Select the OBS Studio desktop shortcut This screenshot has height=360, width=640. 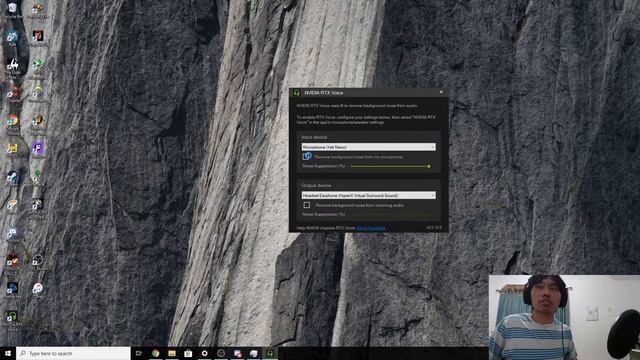(x=38, y=261)
